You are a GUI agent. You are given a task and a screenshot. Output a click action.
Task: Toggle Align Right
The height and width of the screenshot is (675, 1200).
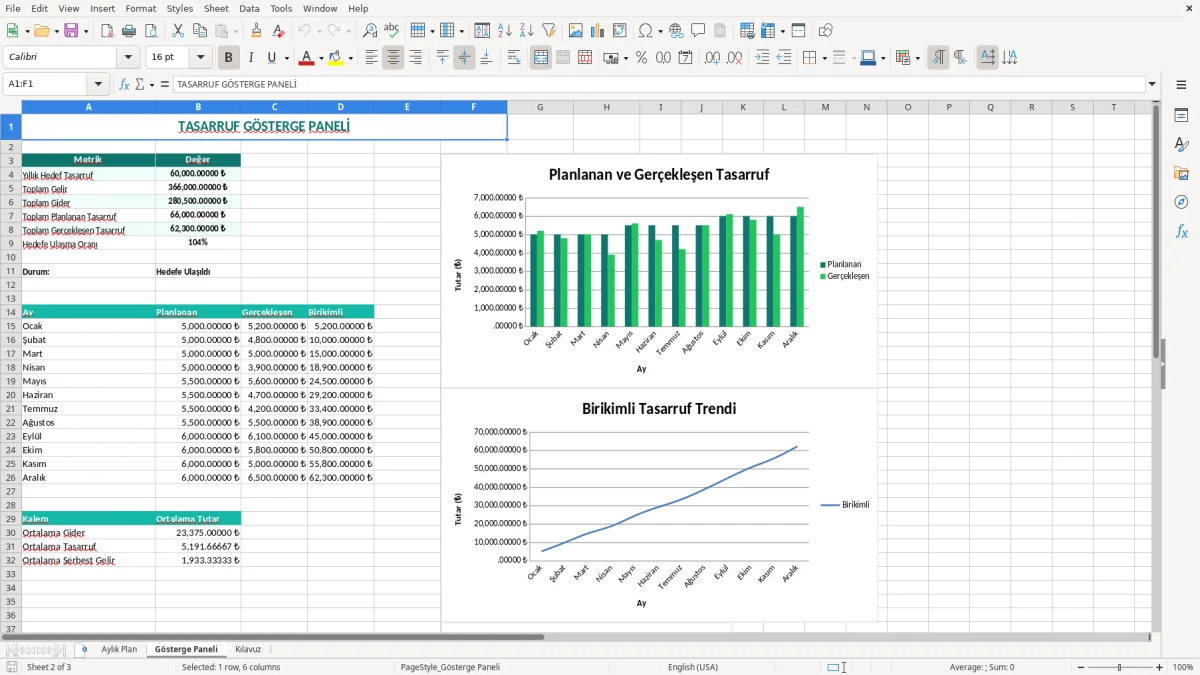415,58
